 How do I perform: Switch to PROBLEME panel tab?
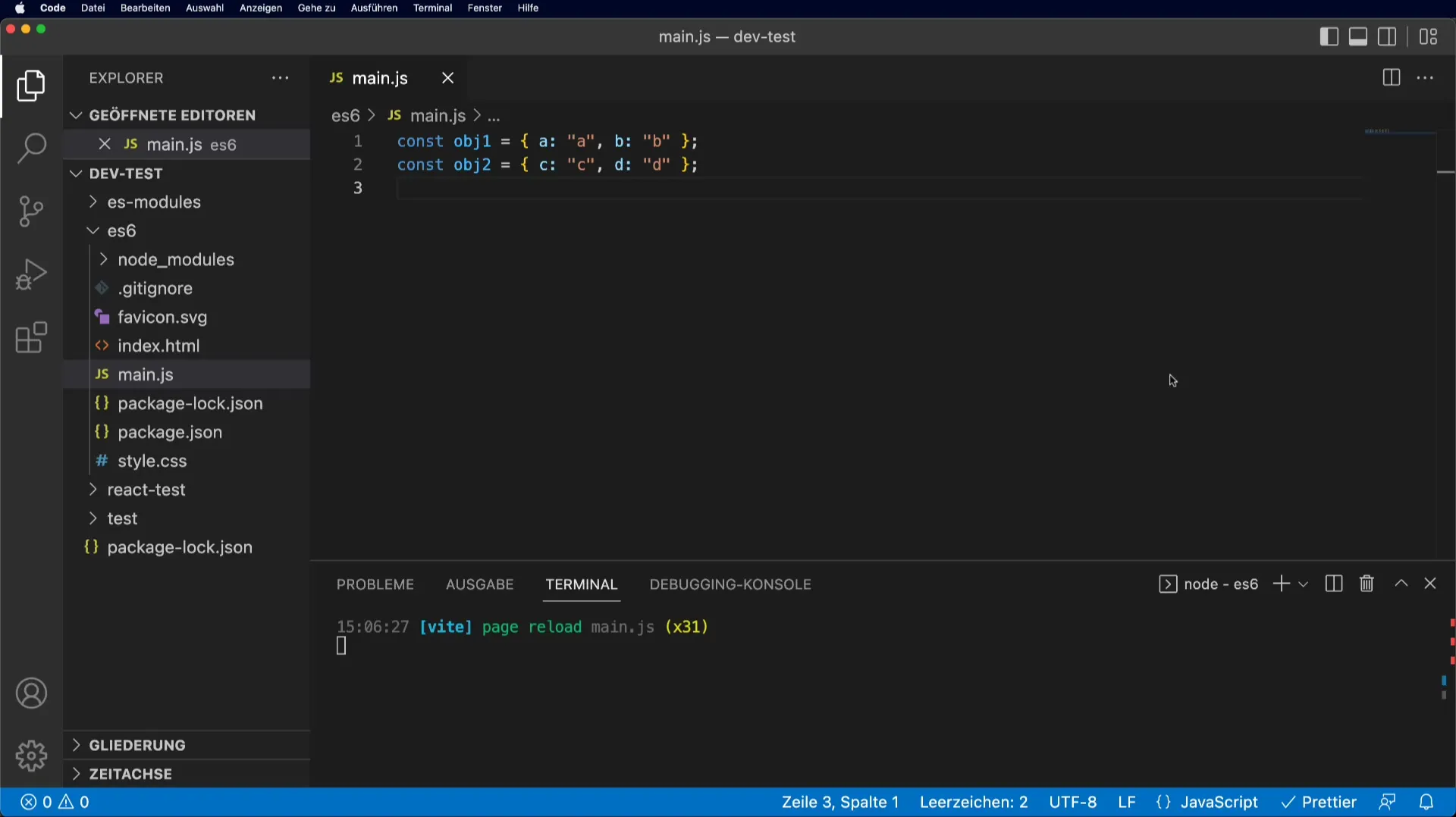click(x=375, y=584)
